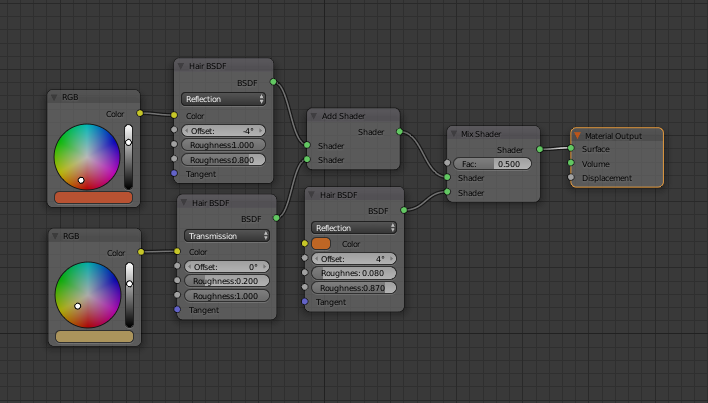
Task: Click the Offset 0° field
Action: [x=225, y=267]
